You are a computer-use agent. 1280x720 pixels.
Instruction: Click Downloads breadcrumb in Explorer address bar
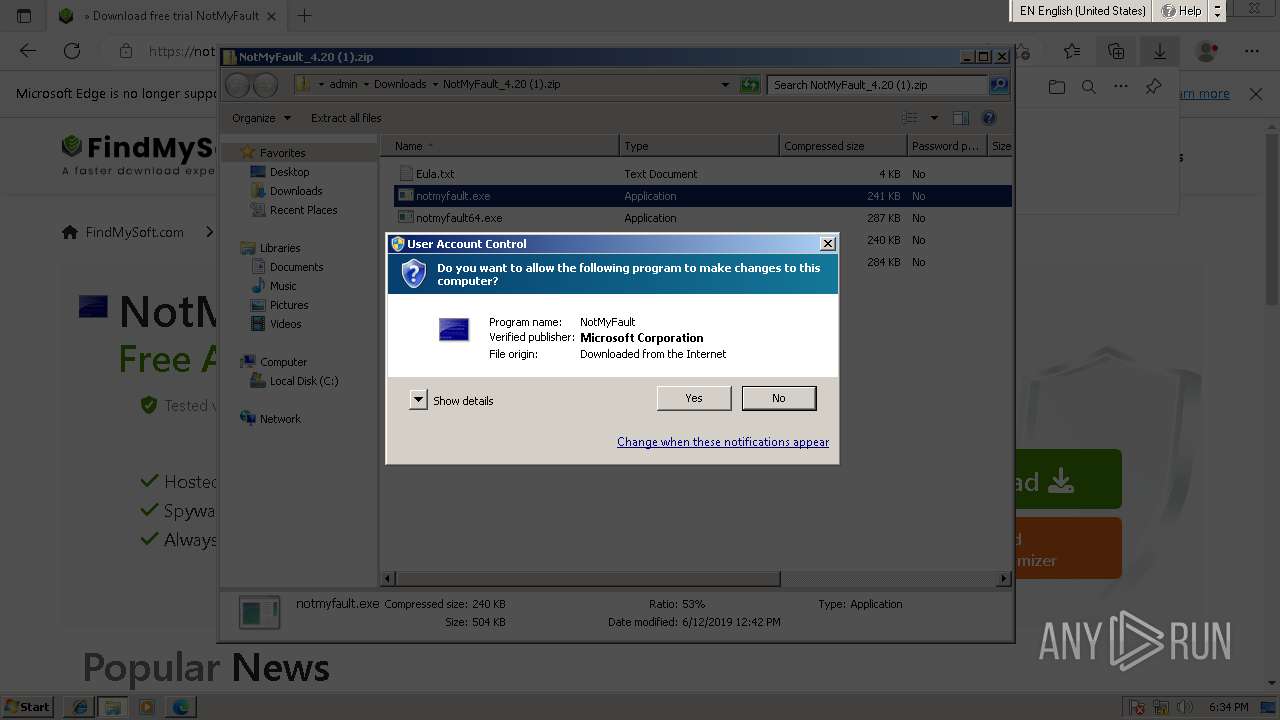tap(400, 85)
